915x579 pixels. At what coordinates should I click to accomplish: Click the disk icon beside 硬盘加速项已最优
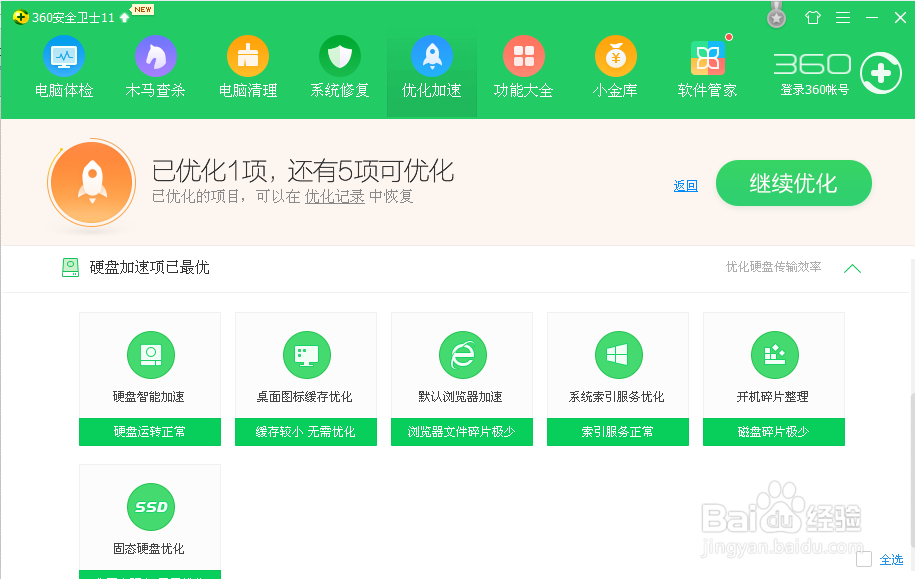click(x=71, y=268)
